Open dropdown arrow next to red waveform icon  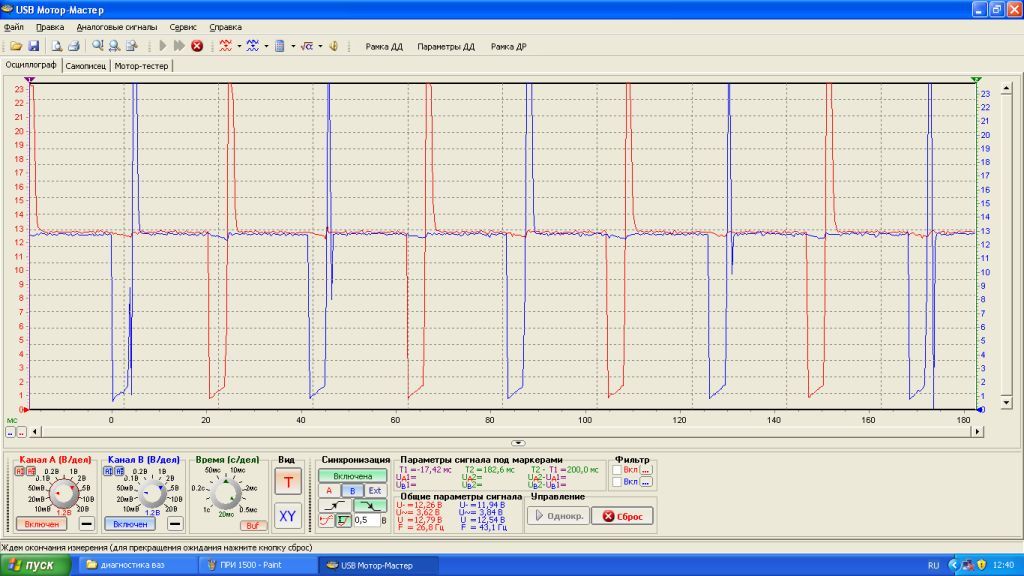click(239, 46)
